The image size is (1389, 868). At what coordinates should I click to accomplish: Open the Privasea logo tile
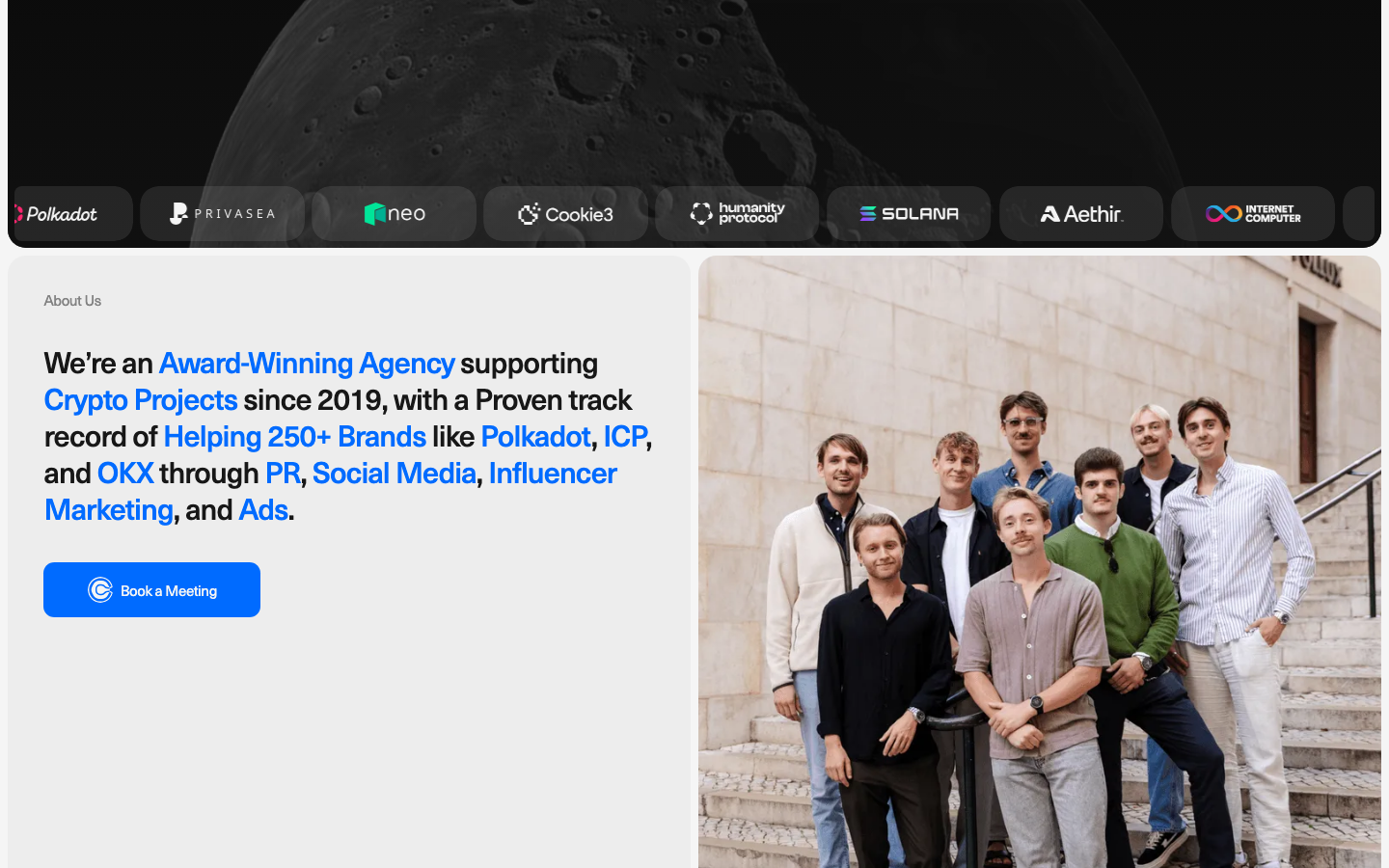click(x=223, y=213)
